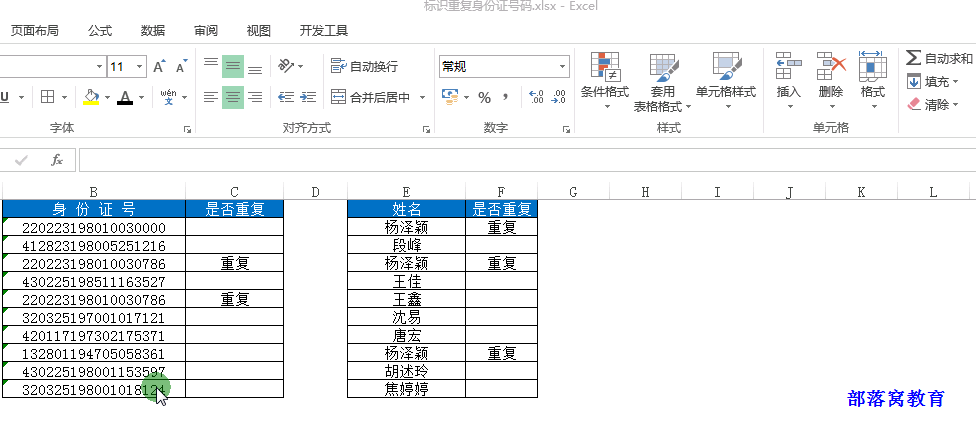Apply percent style

coord(485,98)
